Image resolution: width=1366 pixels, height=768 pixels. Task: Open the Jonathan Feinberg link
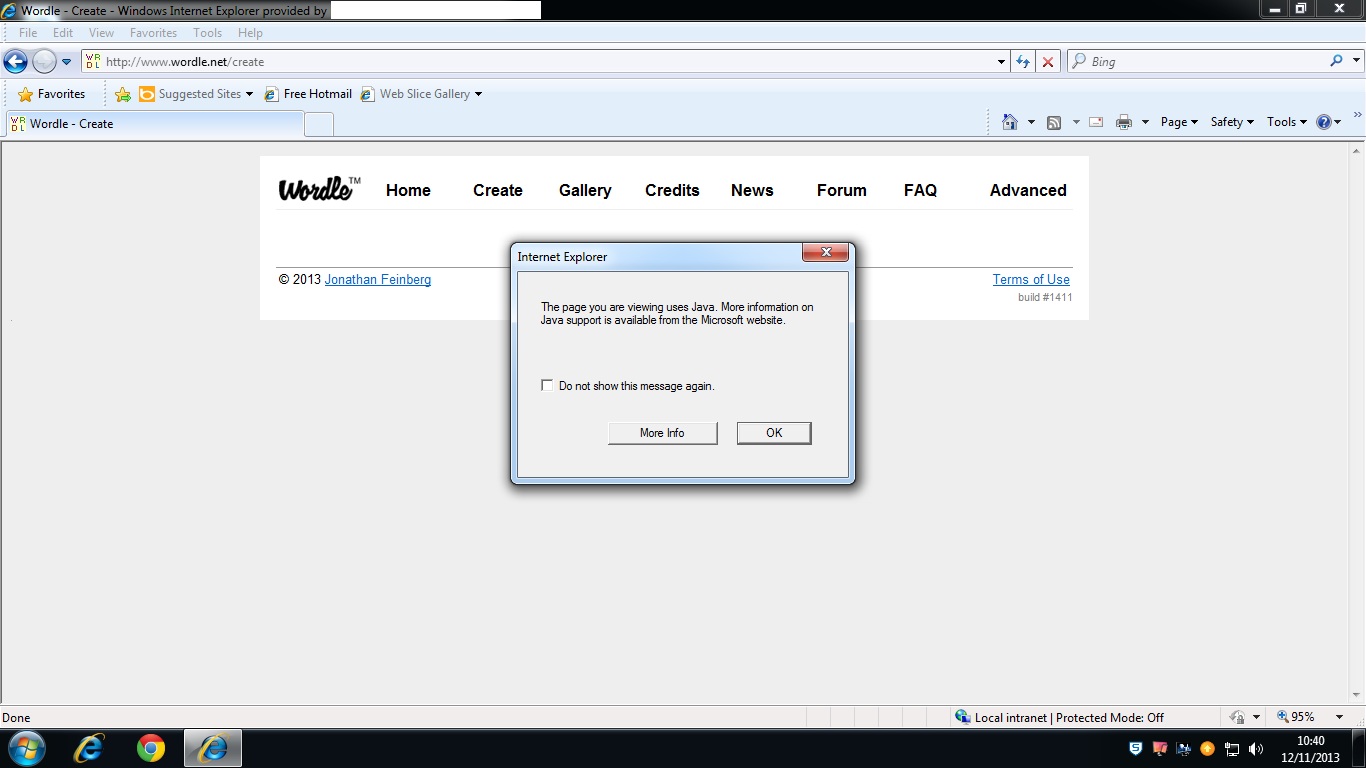[x=378, y=280]
